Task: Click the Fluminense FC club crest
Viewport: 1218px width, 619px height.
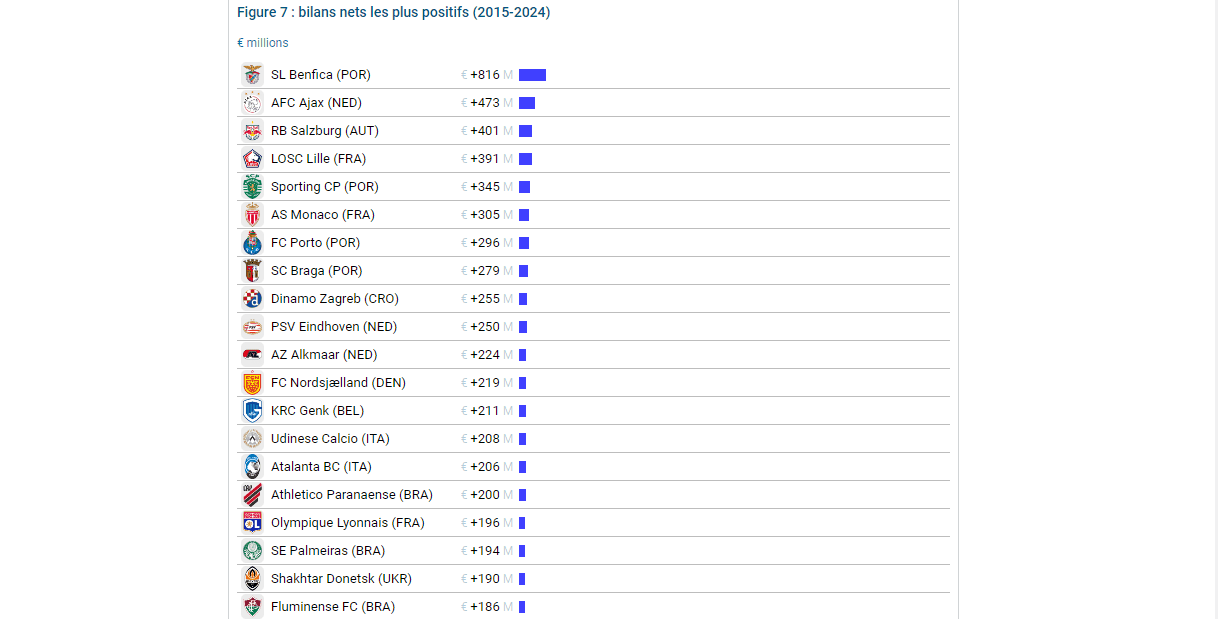Action: [252, 607]
